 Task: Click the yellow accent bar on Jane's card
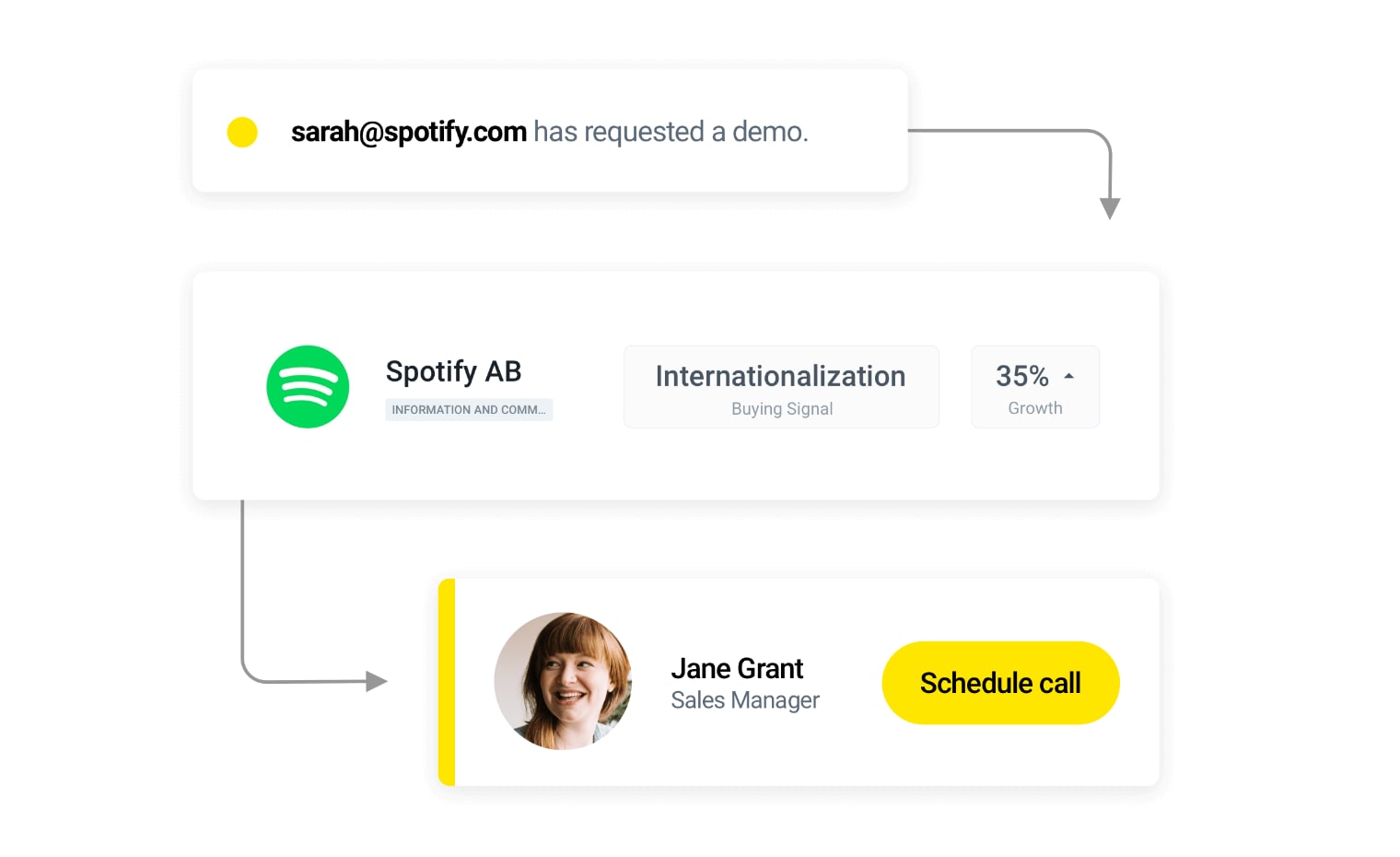coord(447,682)
